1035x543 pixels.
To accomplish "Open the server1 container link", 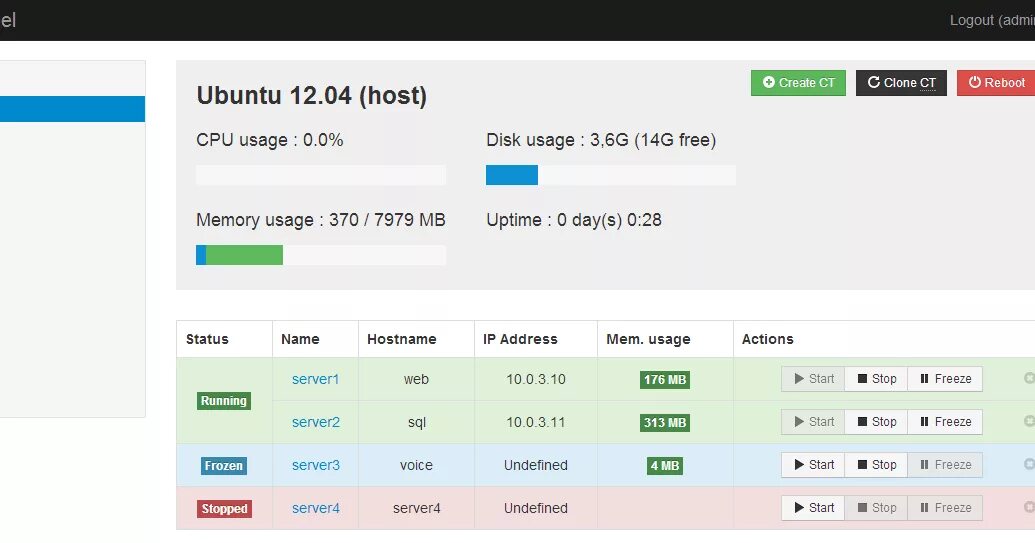I will tap(316, 379).
